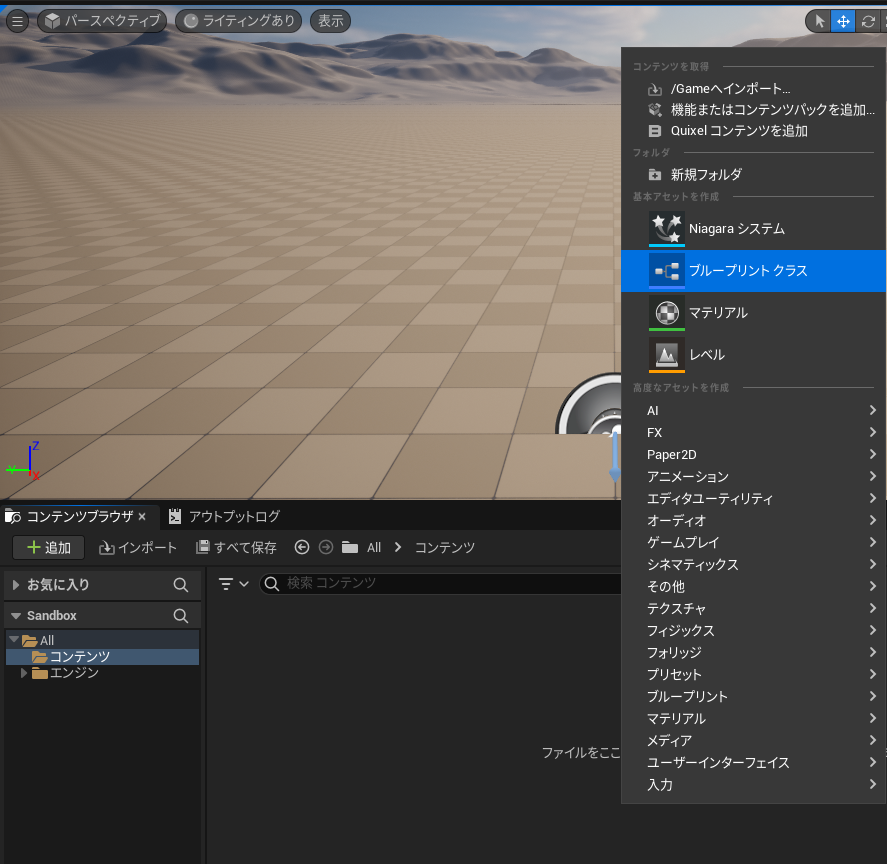The height and width of the screenshot is (864, 887).
Task: Click the back history arrow in the content browser
Action: pyautogui.click(x=302, y=547)
